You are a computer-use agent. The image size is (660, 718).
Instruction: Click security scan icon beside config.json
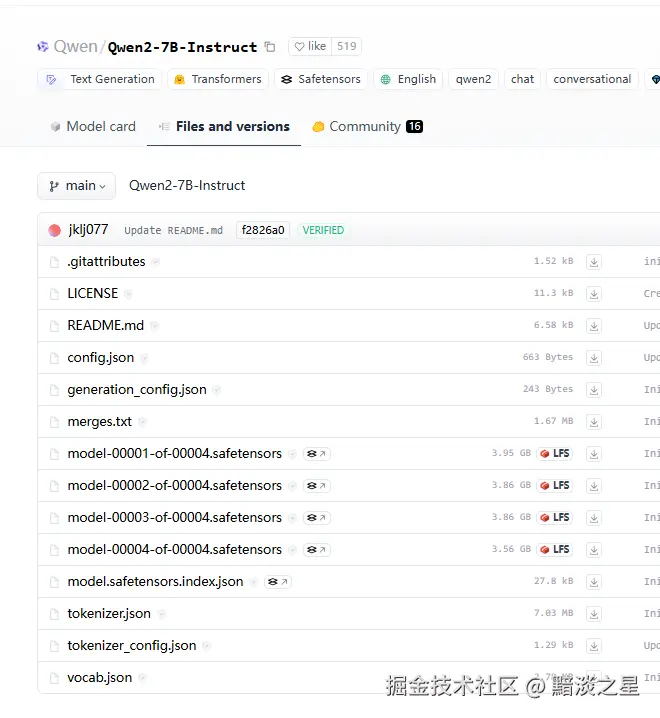pyautogui.click(x=144, y=358)
